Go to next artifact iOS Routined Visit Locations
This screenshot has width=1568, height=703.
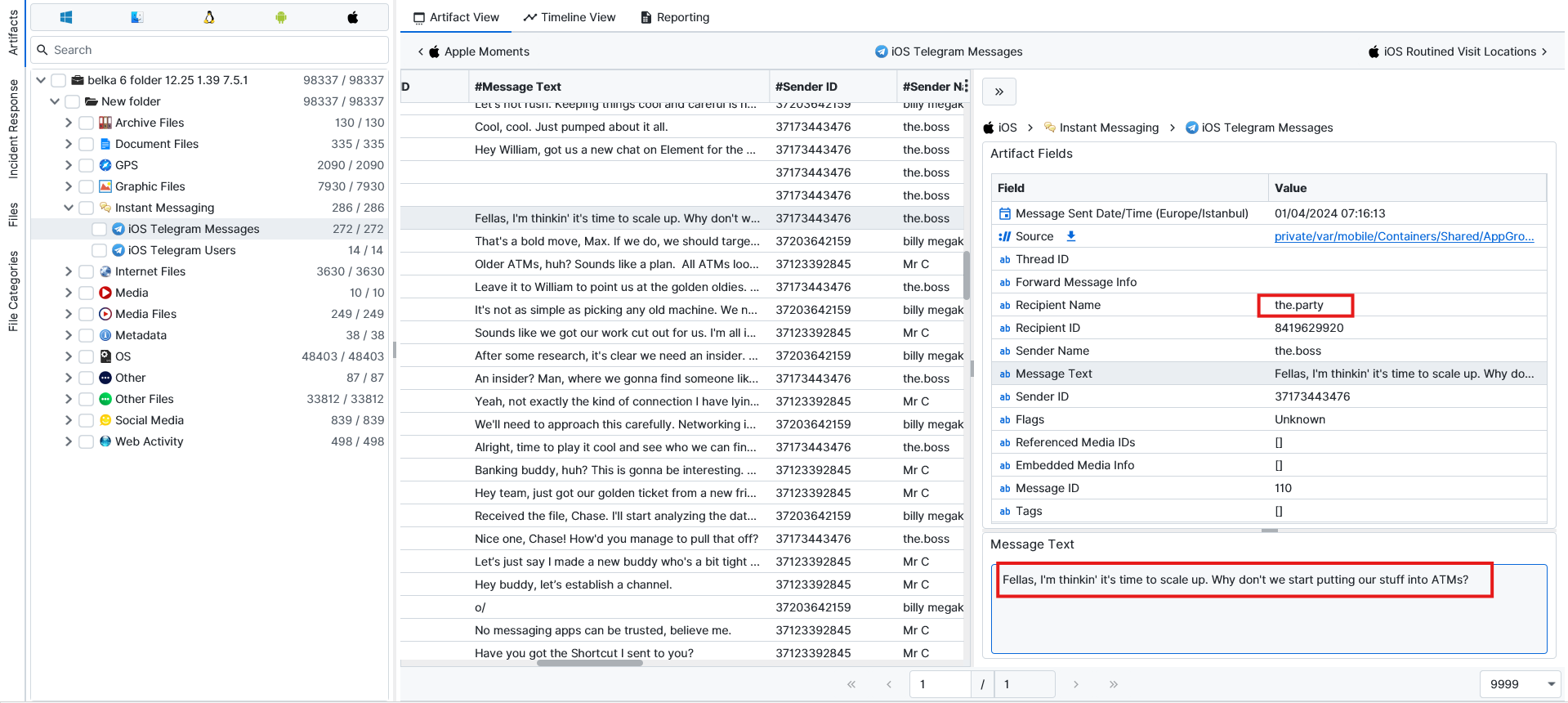[1458, 51]
